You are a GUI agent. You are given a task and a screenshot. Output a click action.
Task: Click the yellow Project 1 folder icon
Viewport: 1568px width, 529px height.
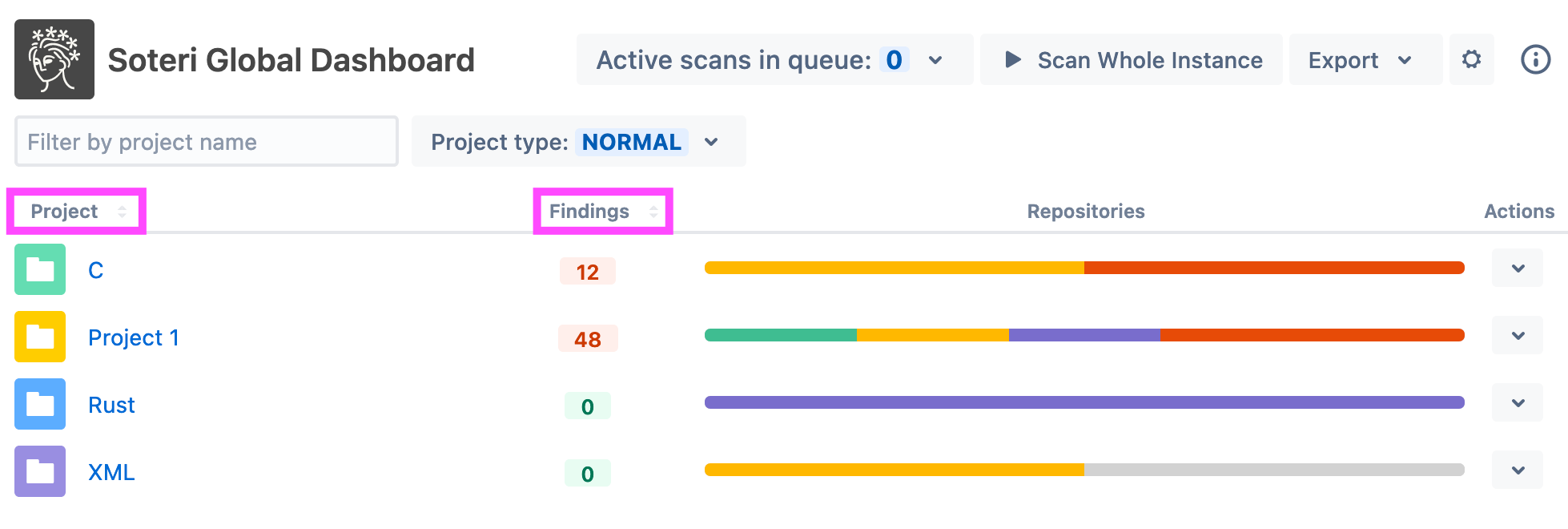(40, 337)
